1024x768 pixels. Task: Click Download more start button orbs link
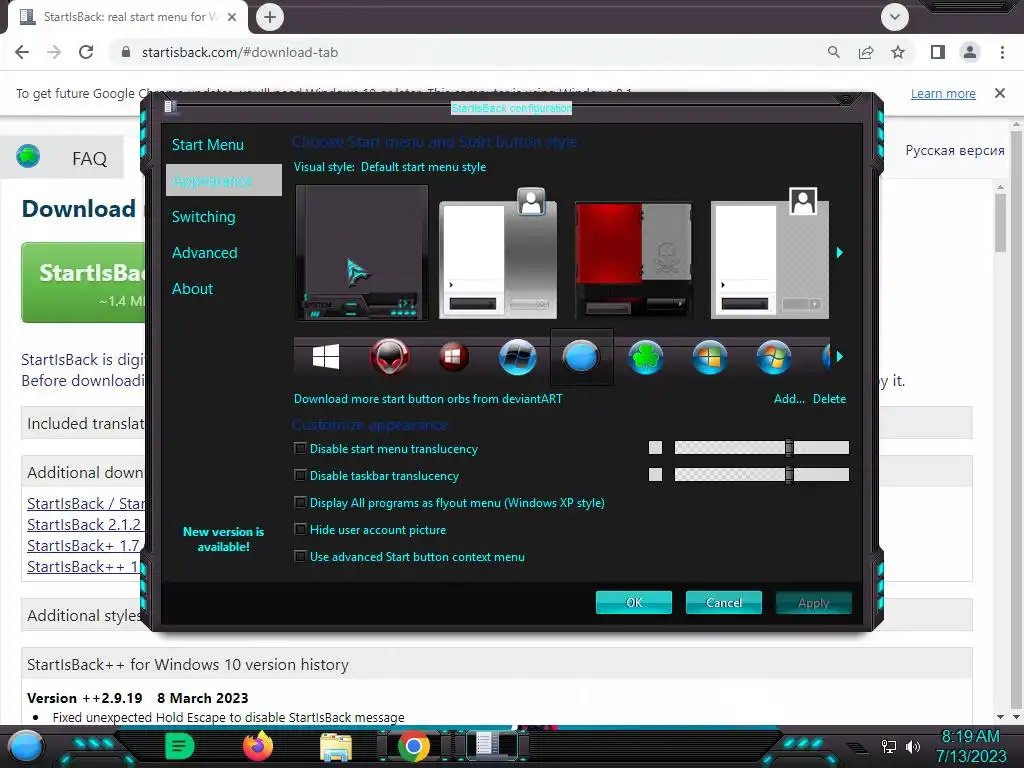coord(428,399)
